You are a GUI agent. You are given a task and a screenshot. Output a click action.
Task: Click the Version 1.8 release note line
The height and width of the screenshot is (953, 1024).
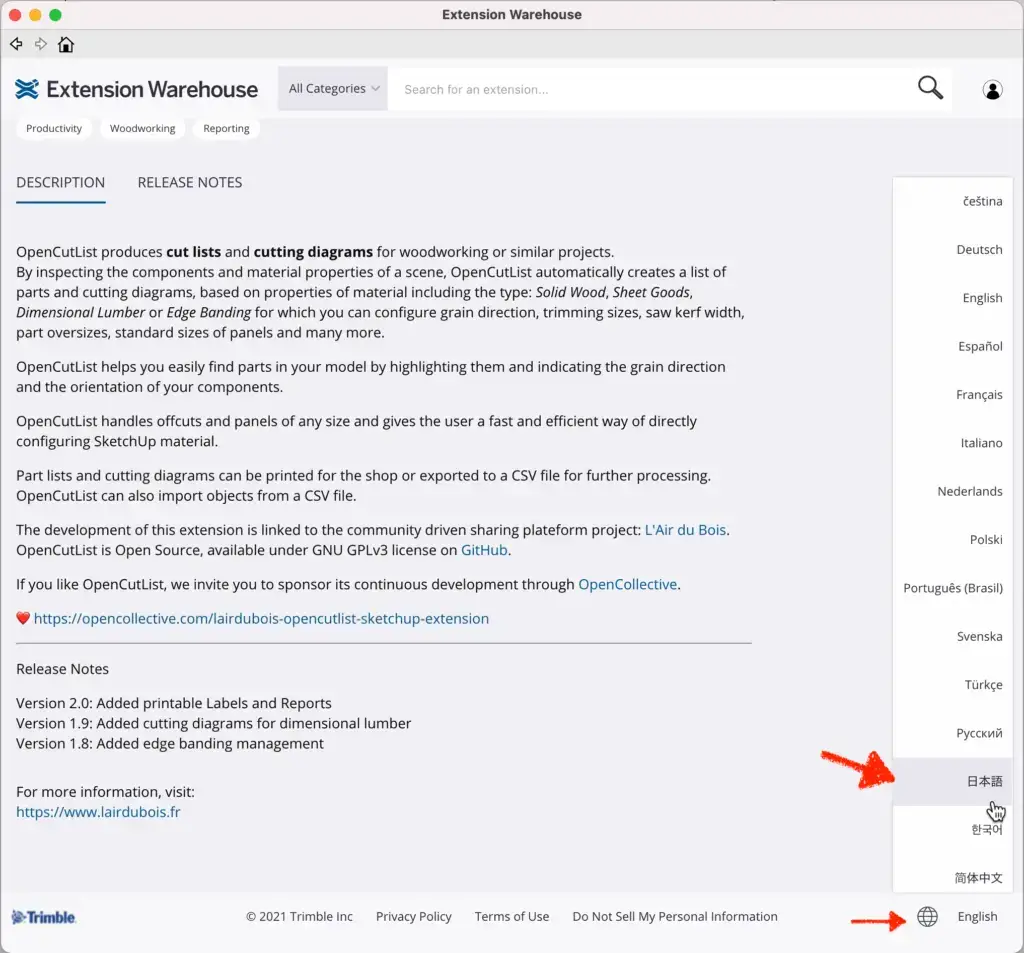[x=170, y=743]
